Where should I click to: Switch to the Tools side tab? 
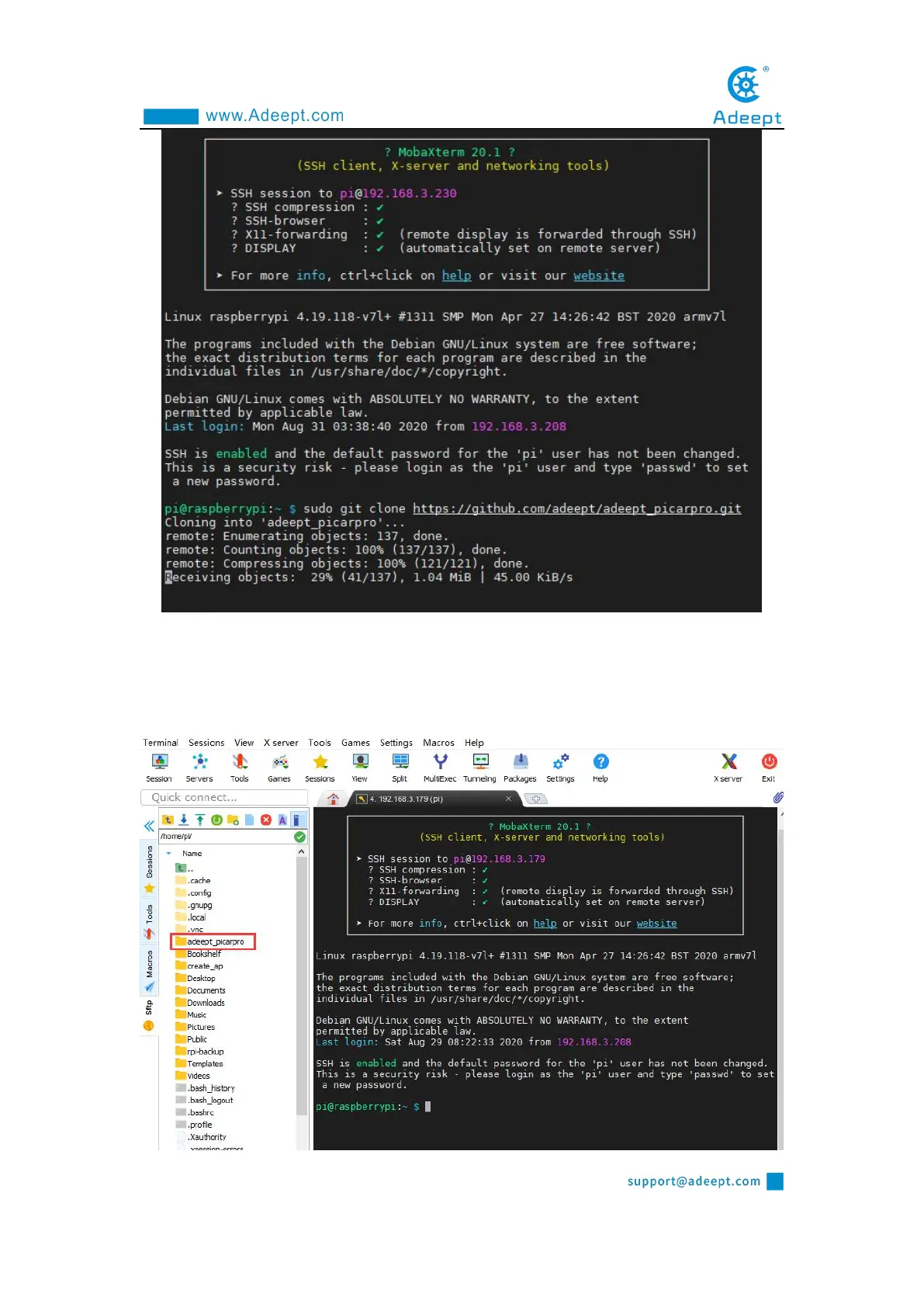pyautogui.click(x=150, y=920)
